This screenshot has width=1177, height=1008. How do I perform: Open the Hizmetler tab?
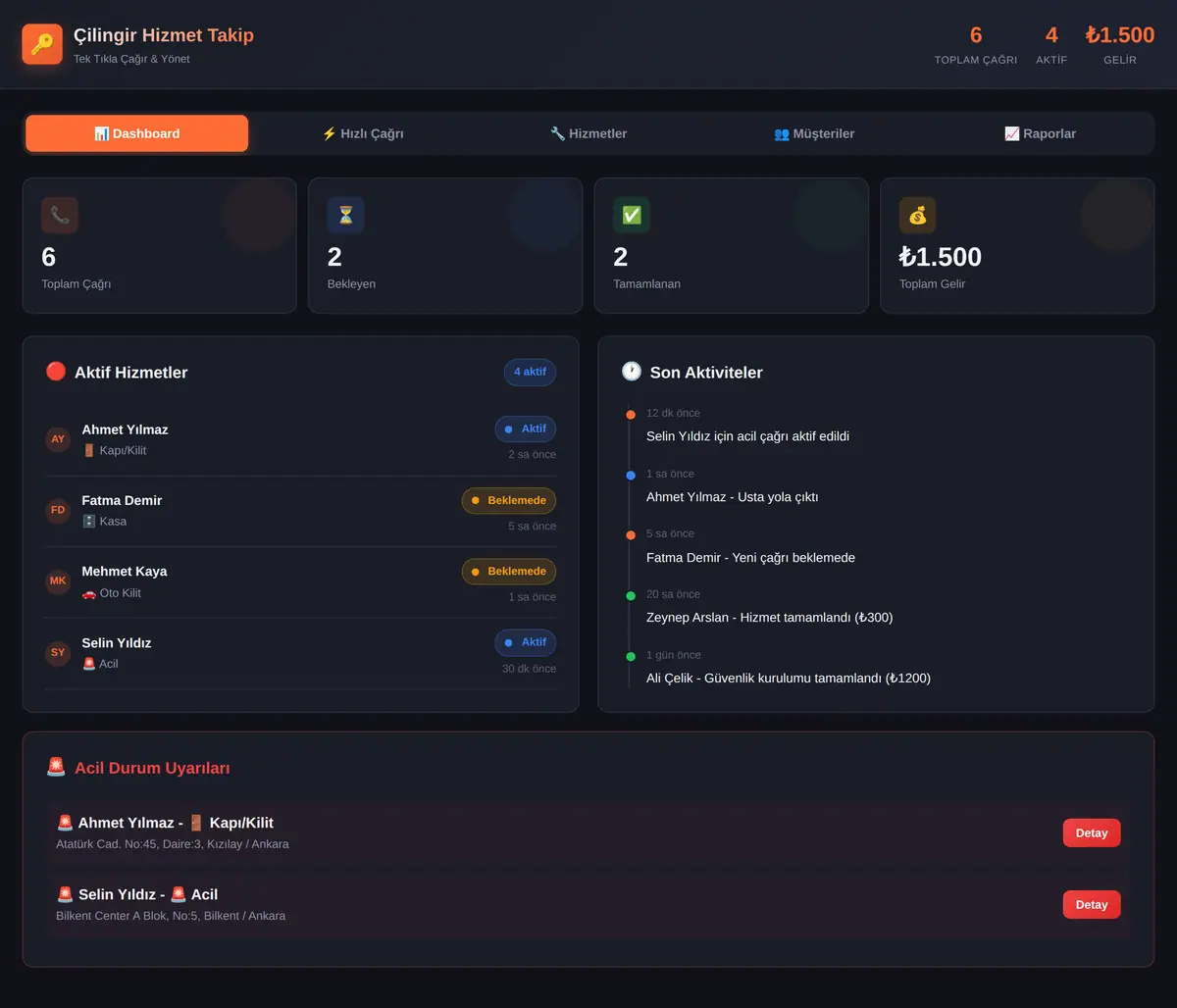click(x=588, y=133)
